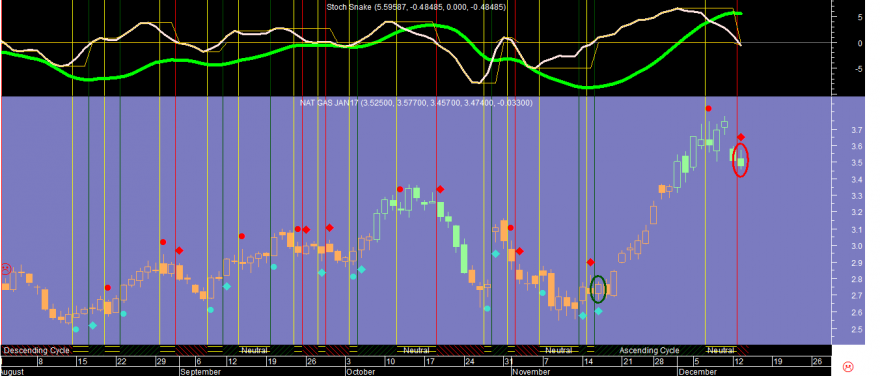Select the red diamond above the December 12 candle
The image size is (880, 376).
[741, 137]
